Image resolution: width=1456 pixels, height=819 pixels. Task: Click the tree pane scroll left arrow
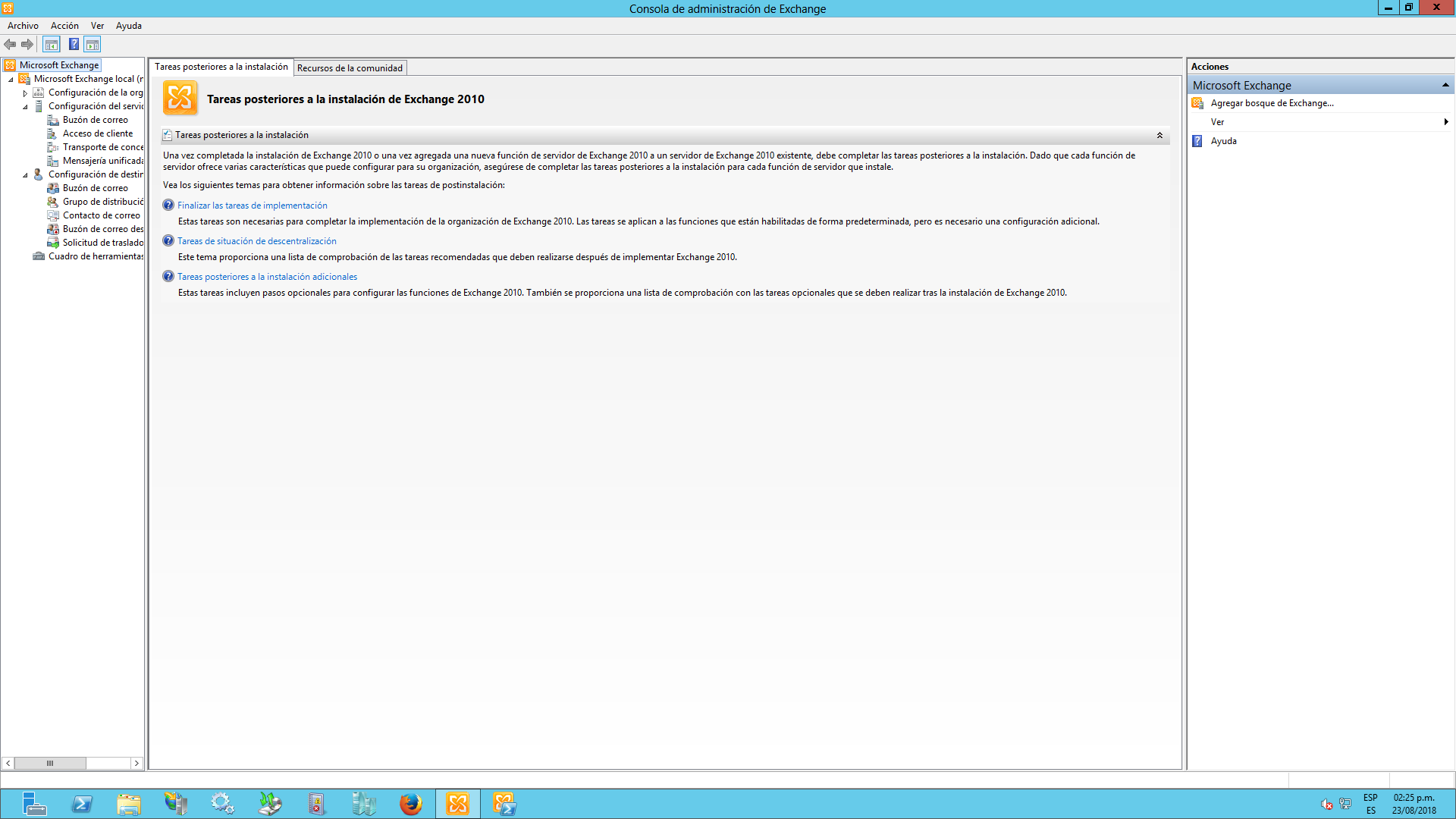[x=8, y=763]
